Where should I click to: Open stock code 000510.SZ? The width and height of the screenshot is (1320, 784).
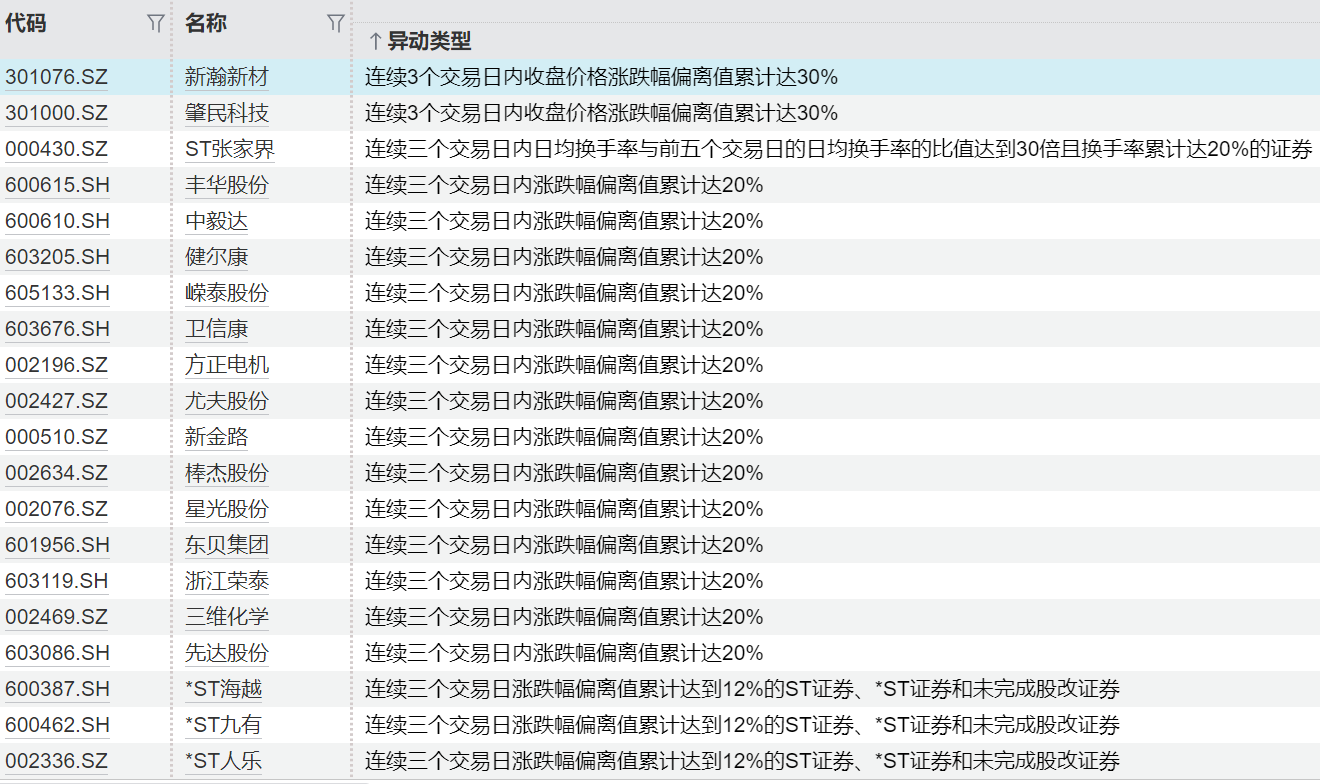57,437
